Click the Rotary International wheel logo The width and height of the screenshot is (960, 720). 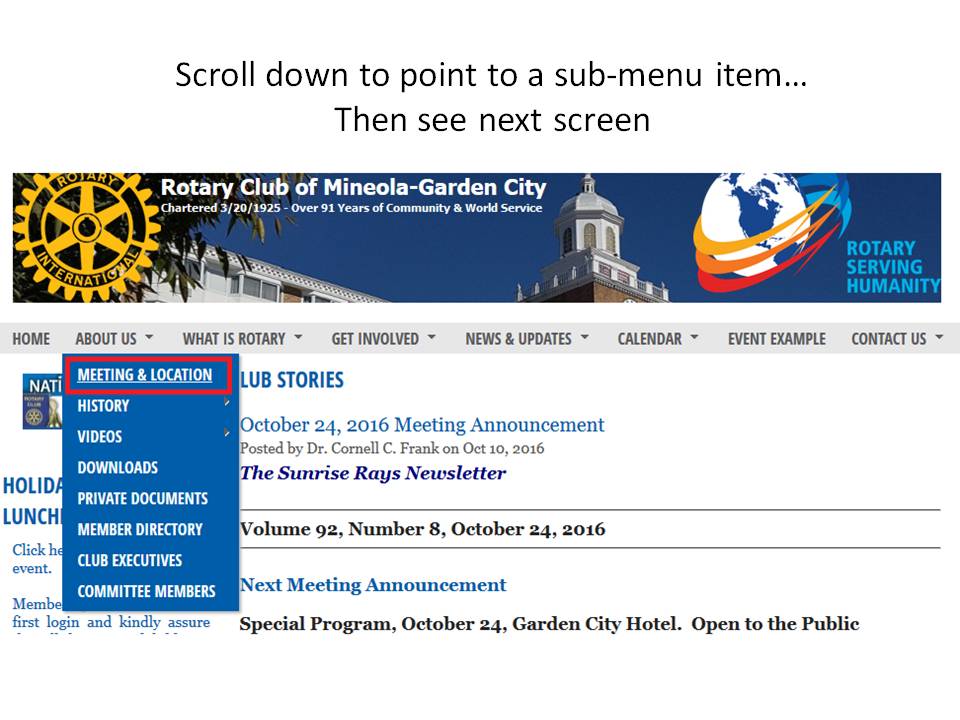[x=85, y=236]
